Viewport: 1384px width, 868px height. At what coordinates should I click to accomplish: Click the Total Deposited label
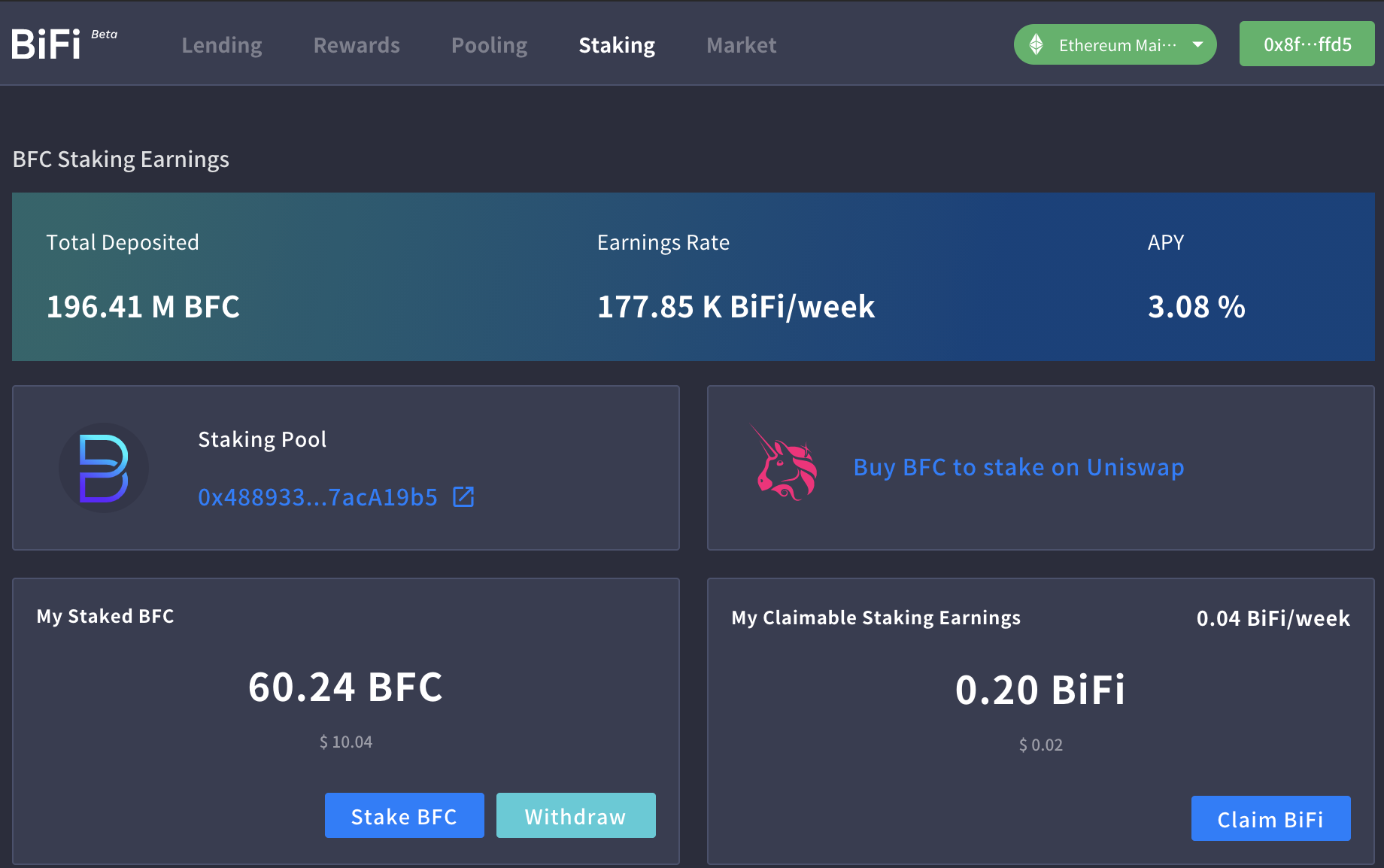pos(123,242)
